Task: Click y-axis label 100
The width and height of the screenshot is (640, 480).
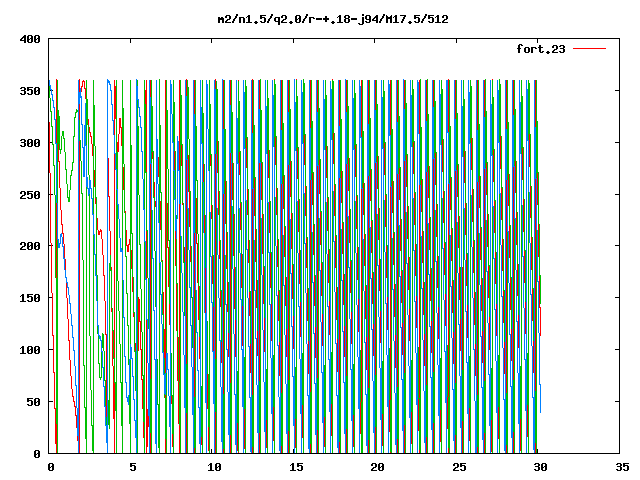Action: (30, 350)
